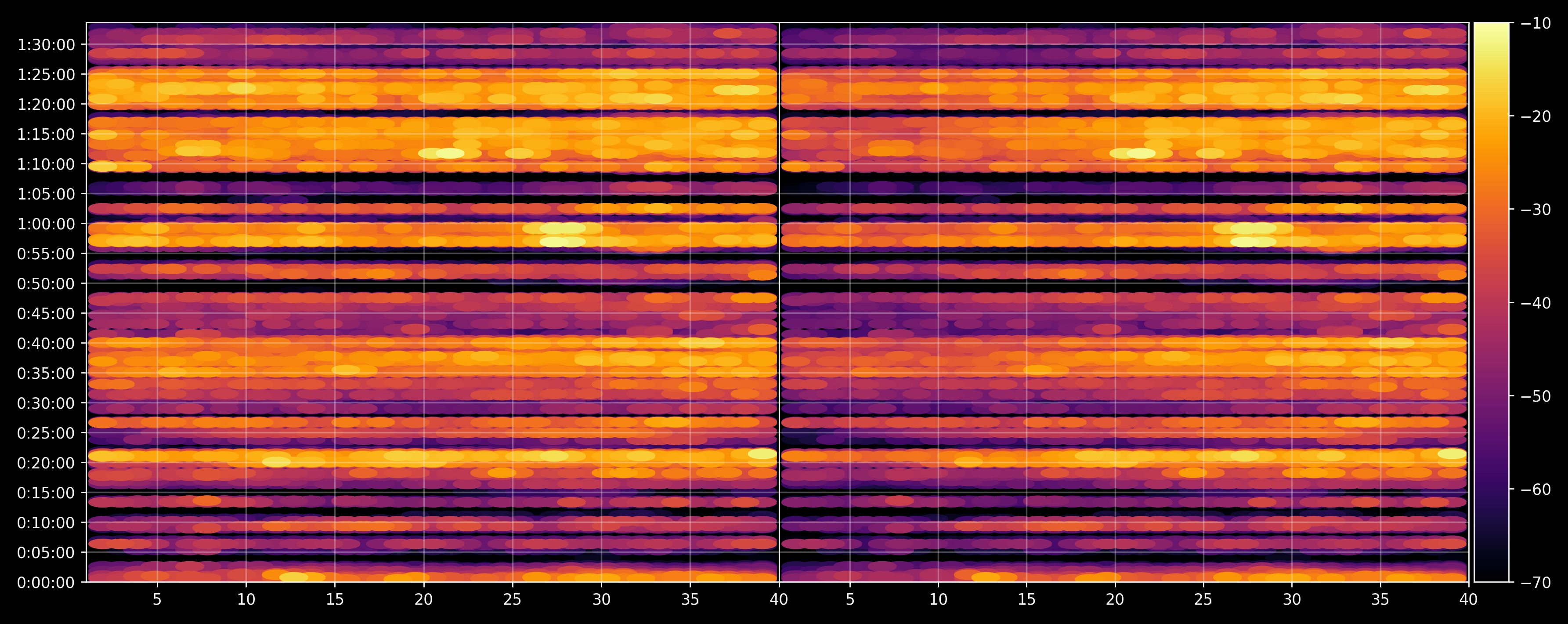
Task: Click the 1:30:00 time axis label
Action: point(46,45)
